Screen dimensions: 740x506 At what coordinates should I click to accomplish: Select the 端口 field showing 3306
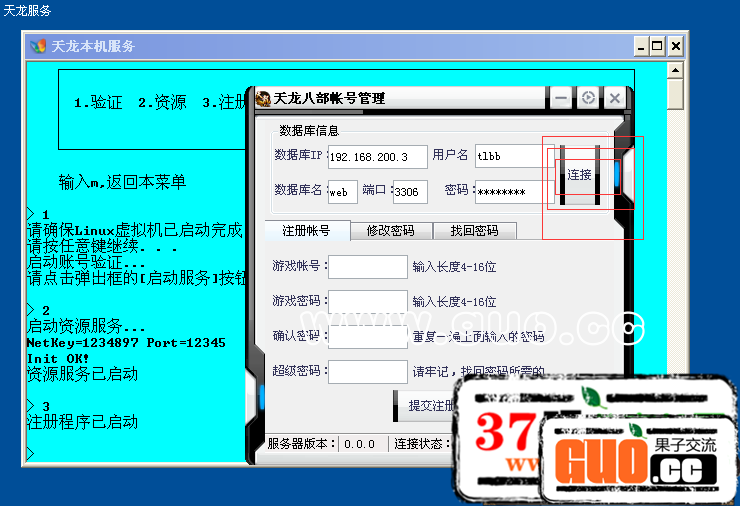[x=411, y=192]
